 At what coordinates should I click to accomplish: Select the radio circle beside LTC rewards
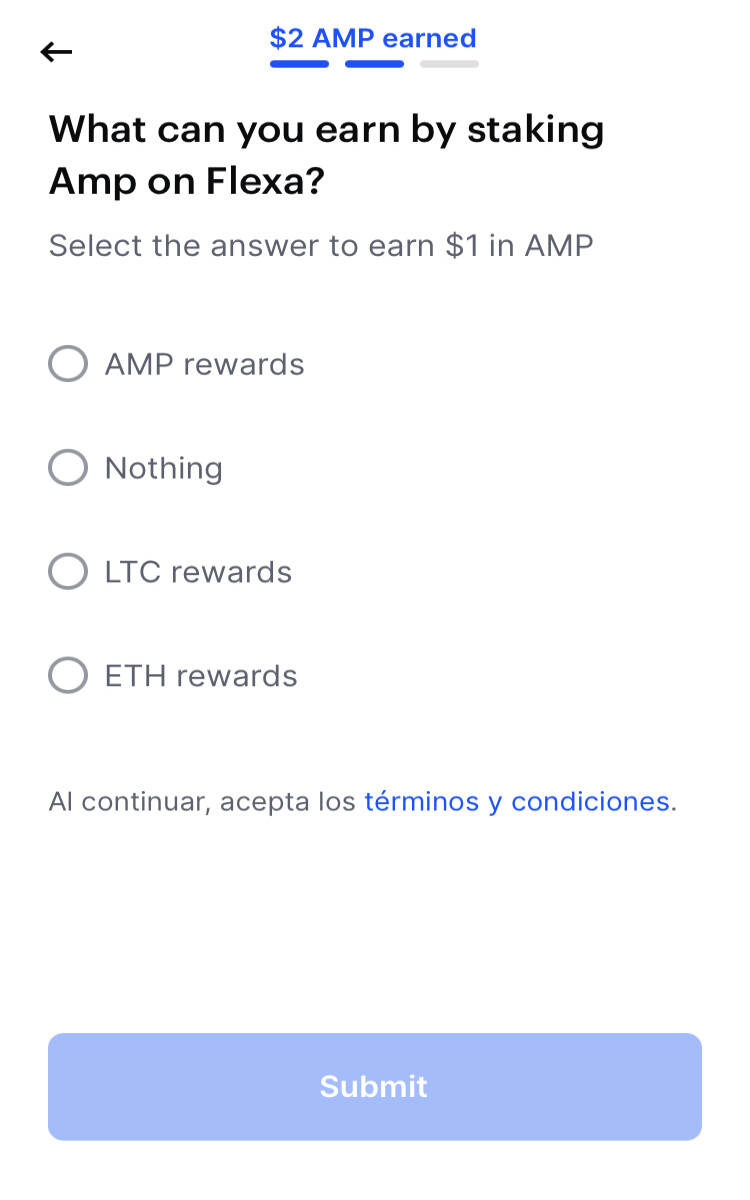[68, 572]
